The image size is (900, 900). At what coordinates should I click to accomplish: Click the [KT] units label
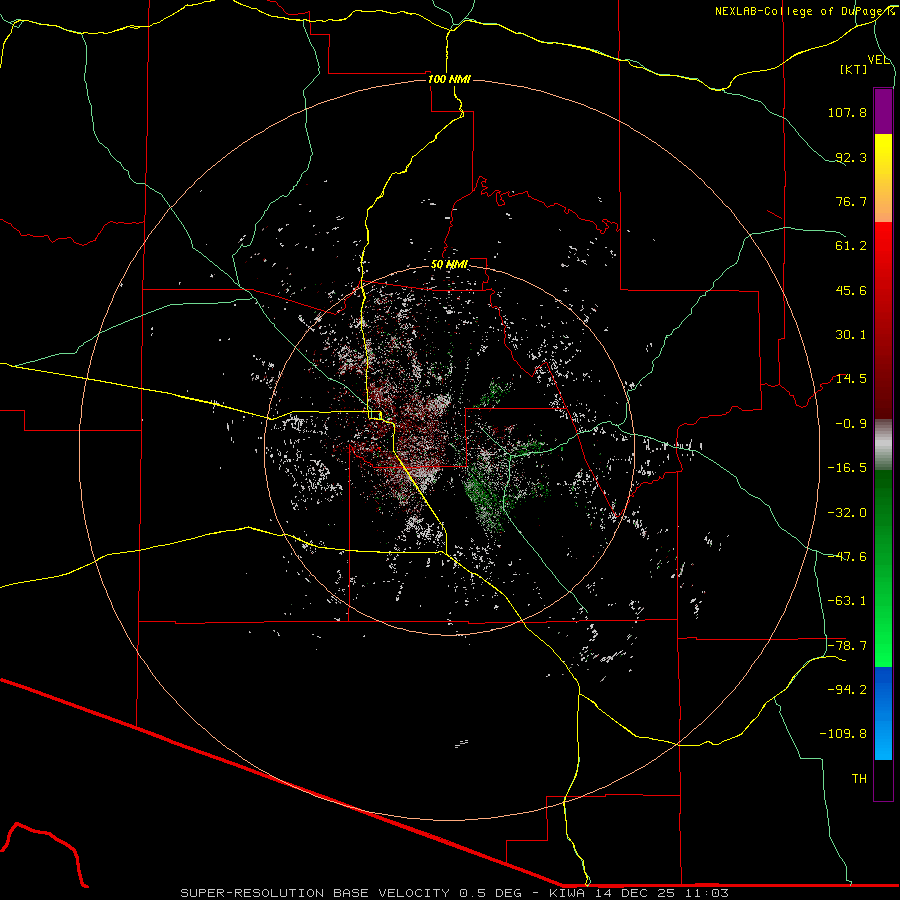click(854, 69)
